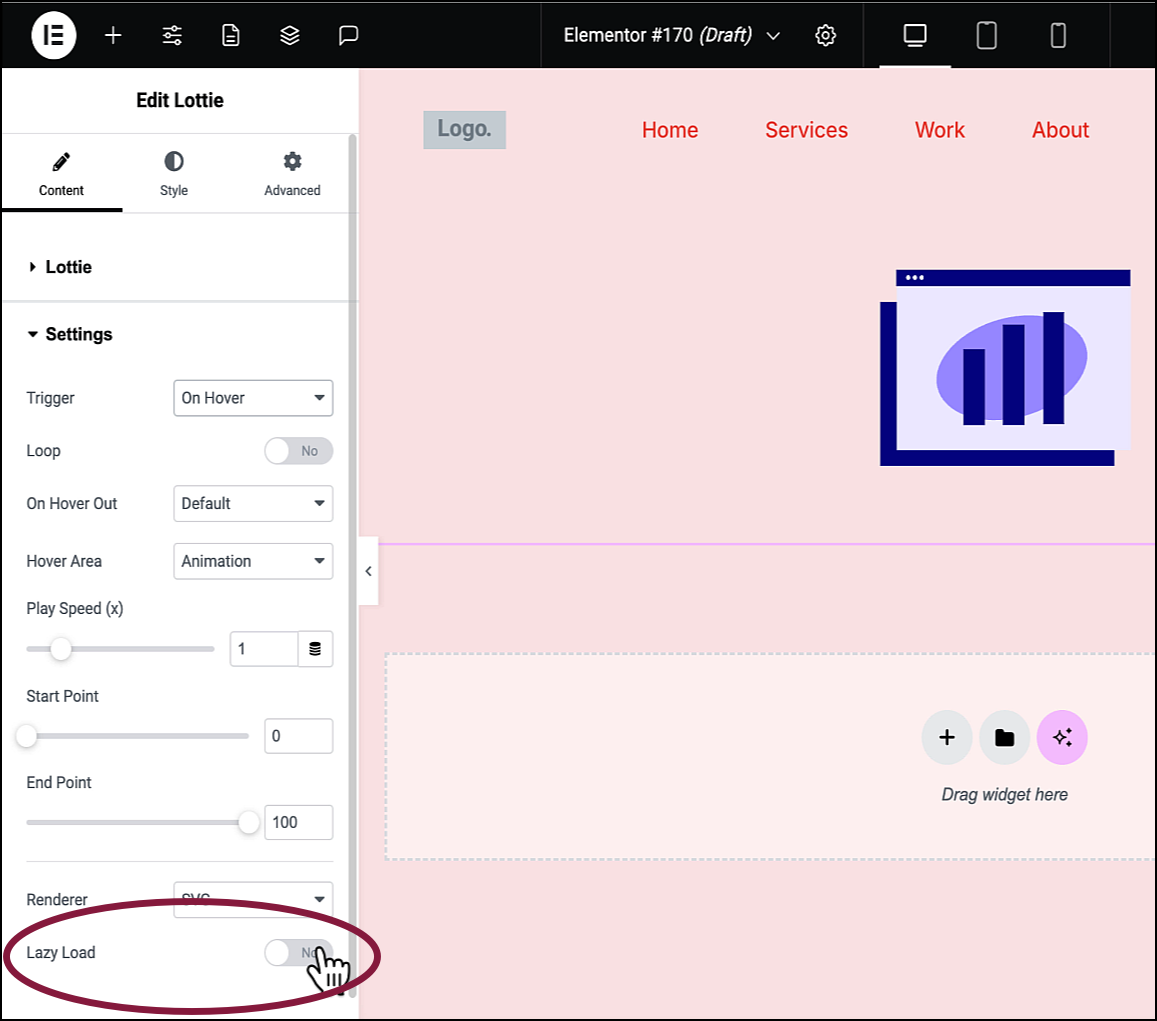Click the AI sparkle button in canvas
This screenshot has height=1021, width=1157.
(1062, 737)
